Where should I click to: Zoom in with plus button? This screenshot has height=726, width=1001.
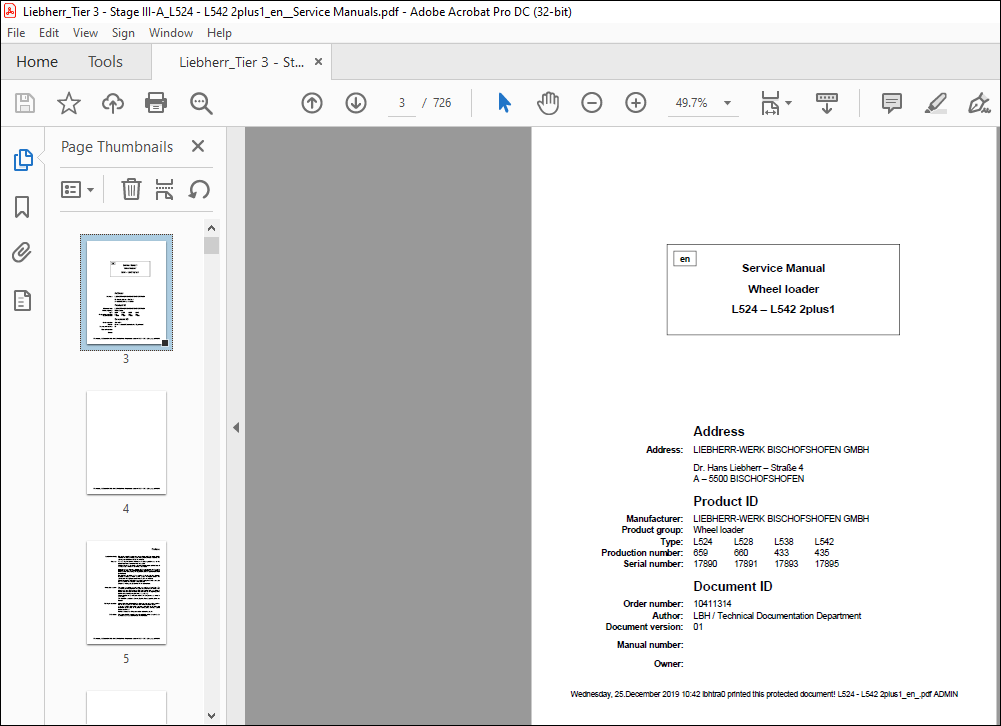[x=636, y=103]
